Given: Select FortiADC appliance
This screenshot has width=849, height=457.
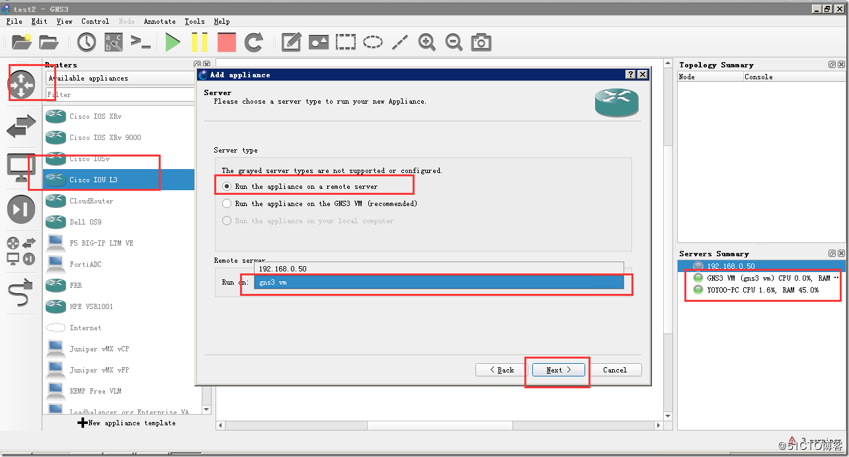Looking at the screenshot, I should (x=119, y=264).
